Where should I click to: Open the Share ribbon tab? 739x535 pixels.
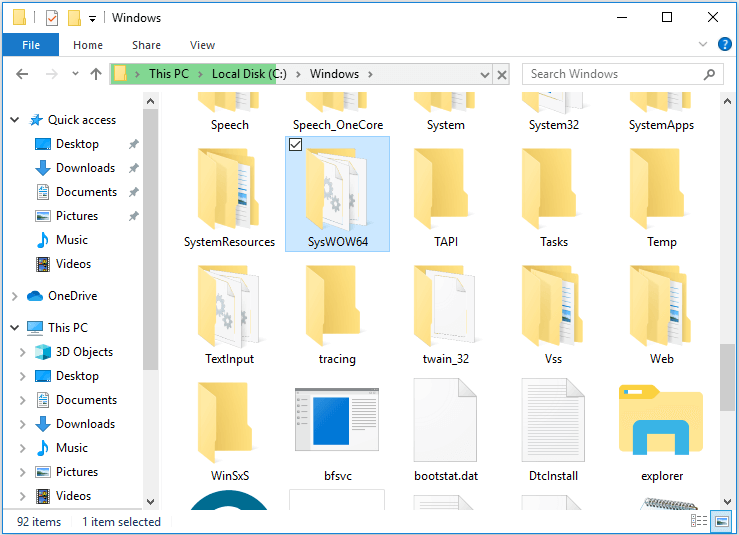click(x=146, y=45)
